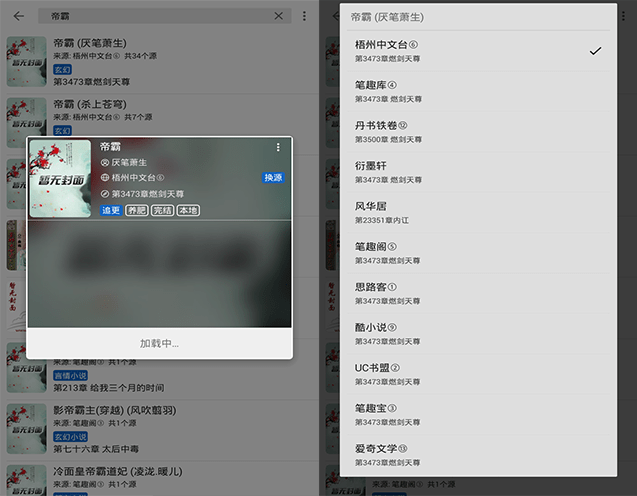Click the dialog title 帝霸 (厌笔萧生)
Viewport: 637px width, 496px height.
387,17
